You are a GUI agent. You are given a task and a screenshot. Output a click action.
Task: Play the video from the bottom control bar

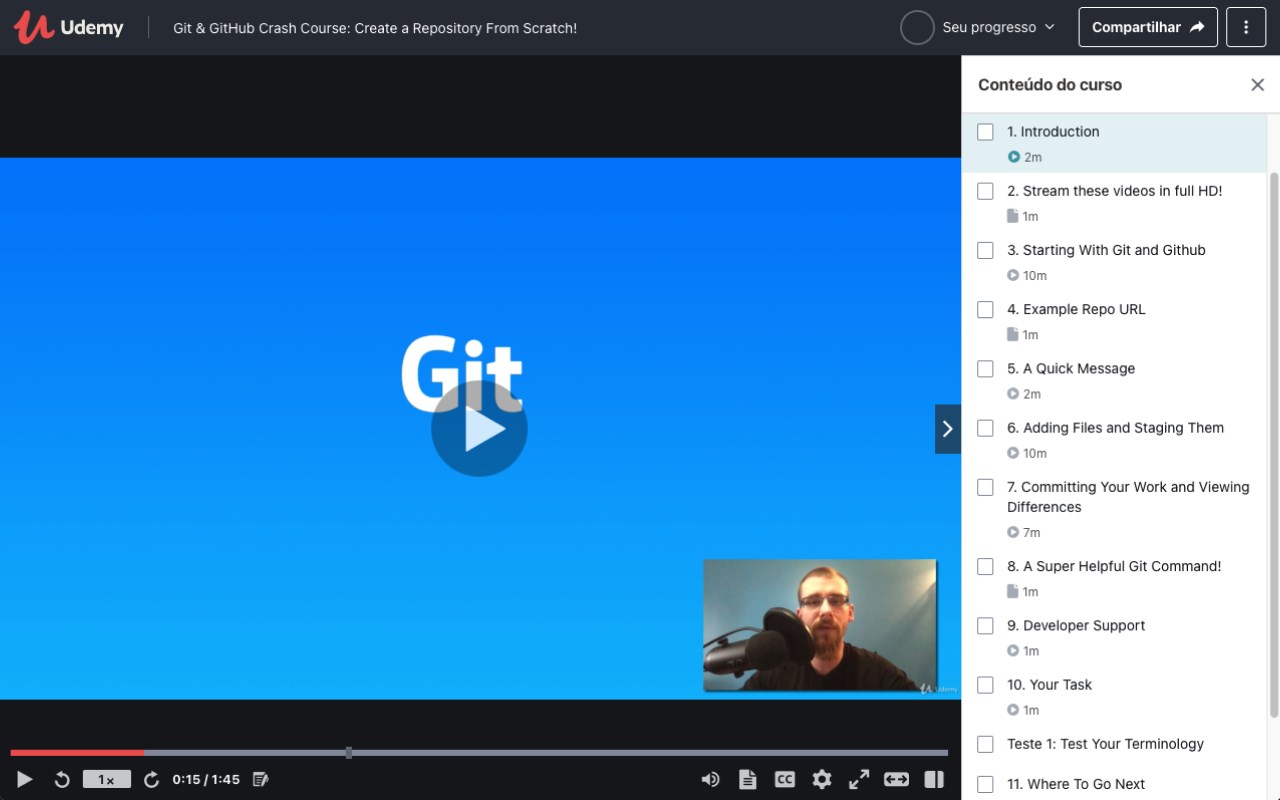(x=25, y=779)
